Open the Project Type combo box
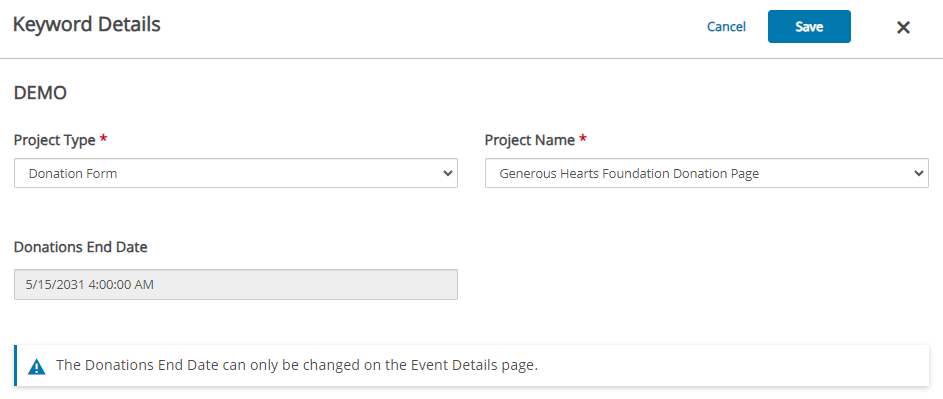The width and height of the screenshot is (943, 399). point(236,173)
